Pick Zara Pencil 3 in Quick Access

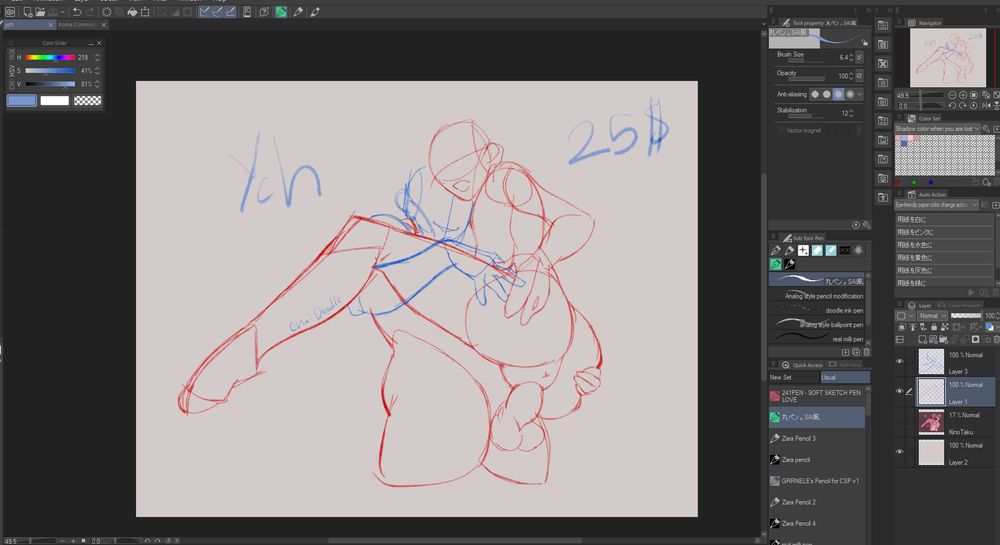point(817,439)
